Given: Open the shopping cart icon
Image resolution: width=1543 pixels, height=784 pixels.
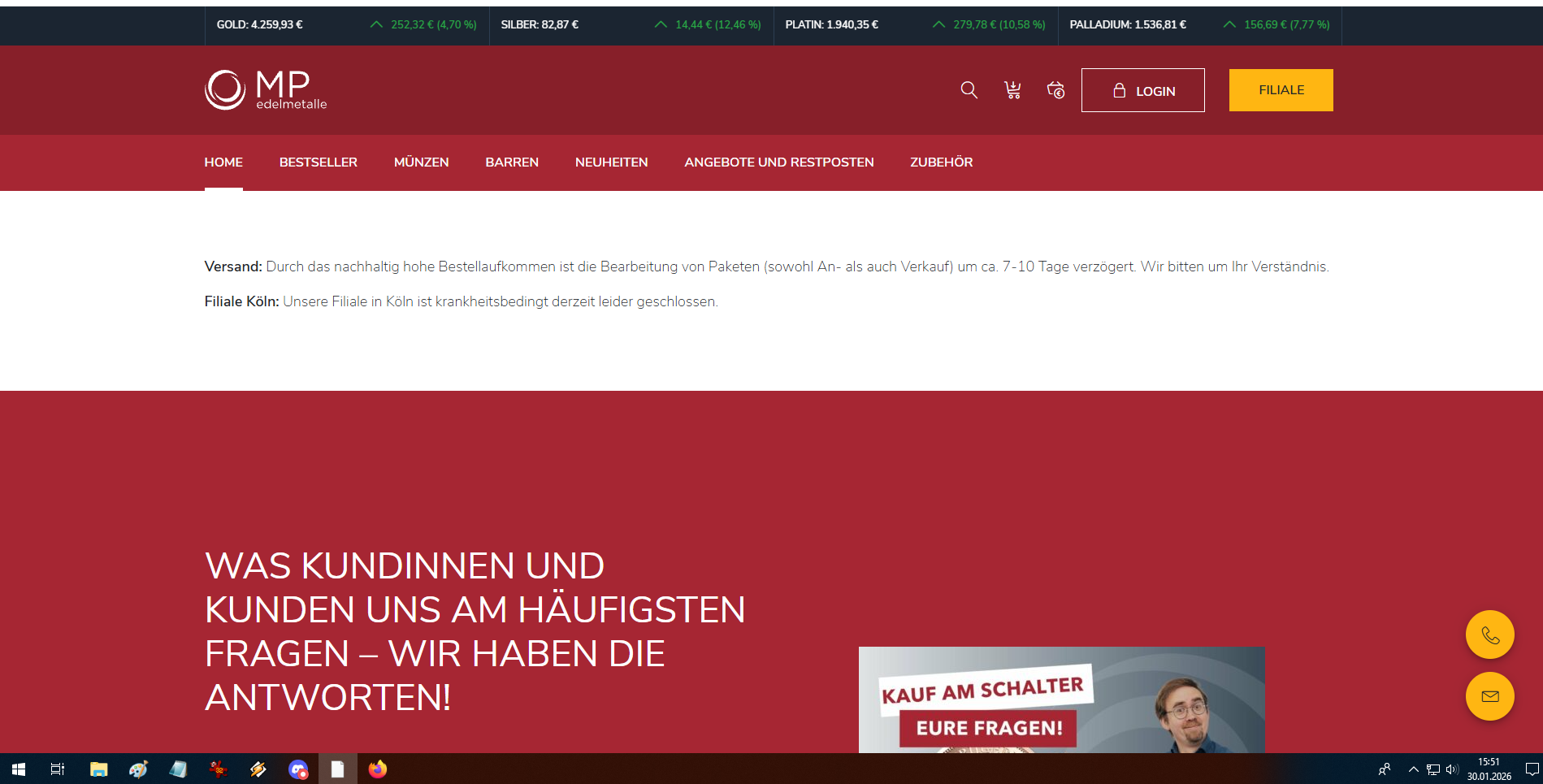Looking at the screenshot, I should 1012,90.
